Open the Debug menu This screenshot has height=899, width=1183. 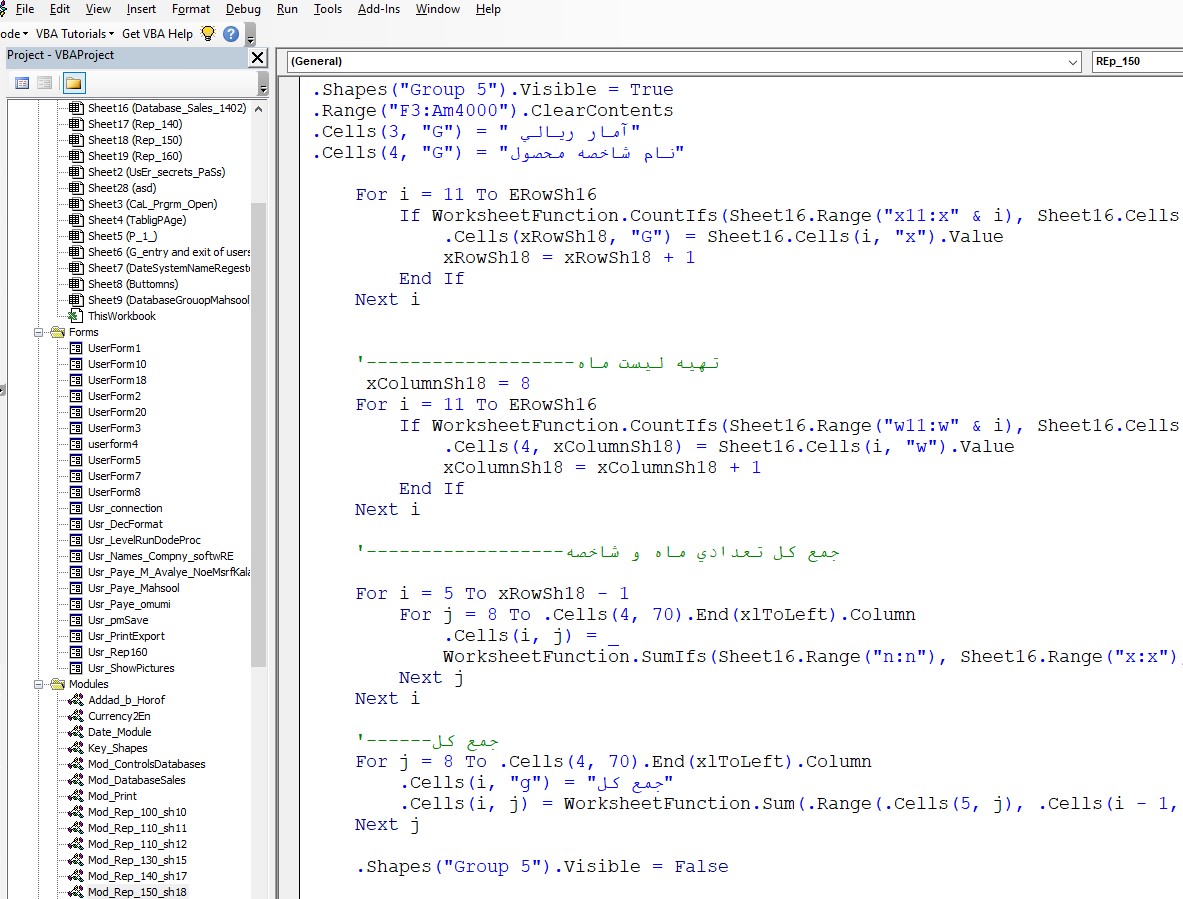[243, 9]
